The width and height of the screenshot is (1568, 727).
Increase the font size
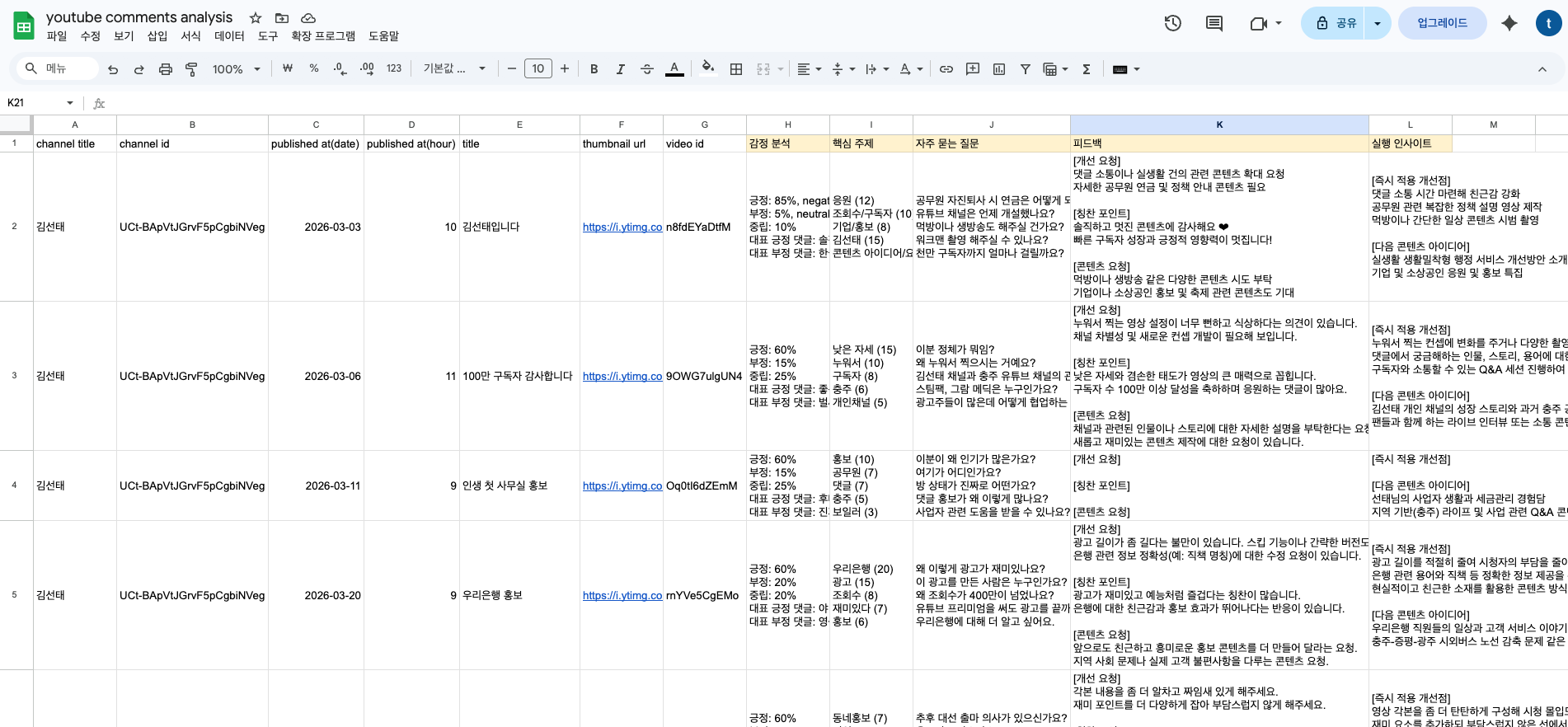click(565, 69)
